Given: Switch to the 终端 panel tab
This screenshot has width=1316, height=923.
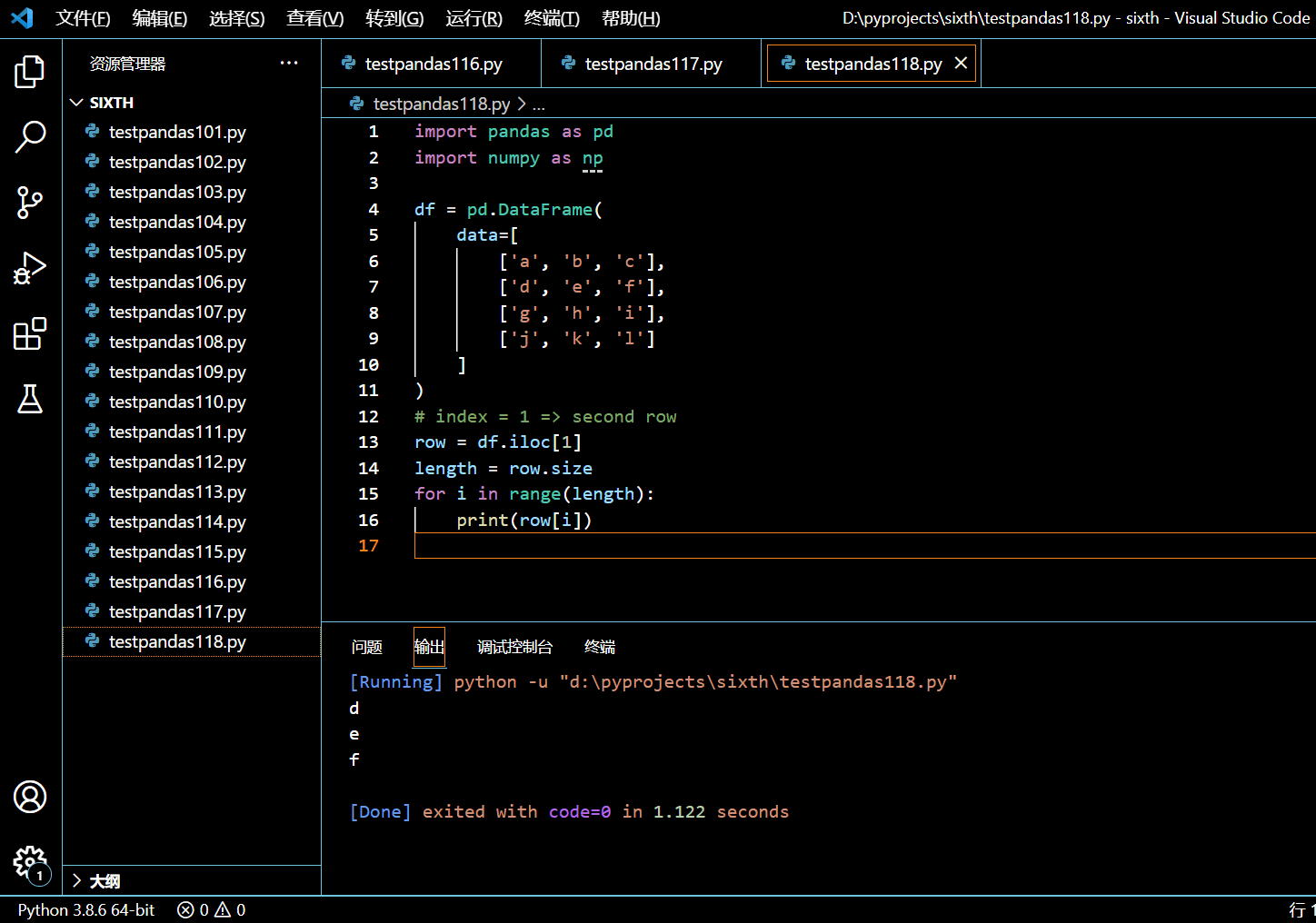Looking at the screenshot, I should click(600, 647).
